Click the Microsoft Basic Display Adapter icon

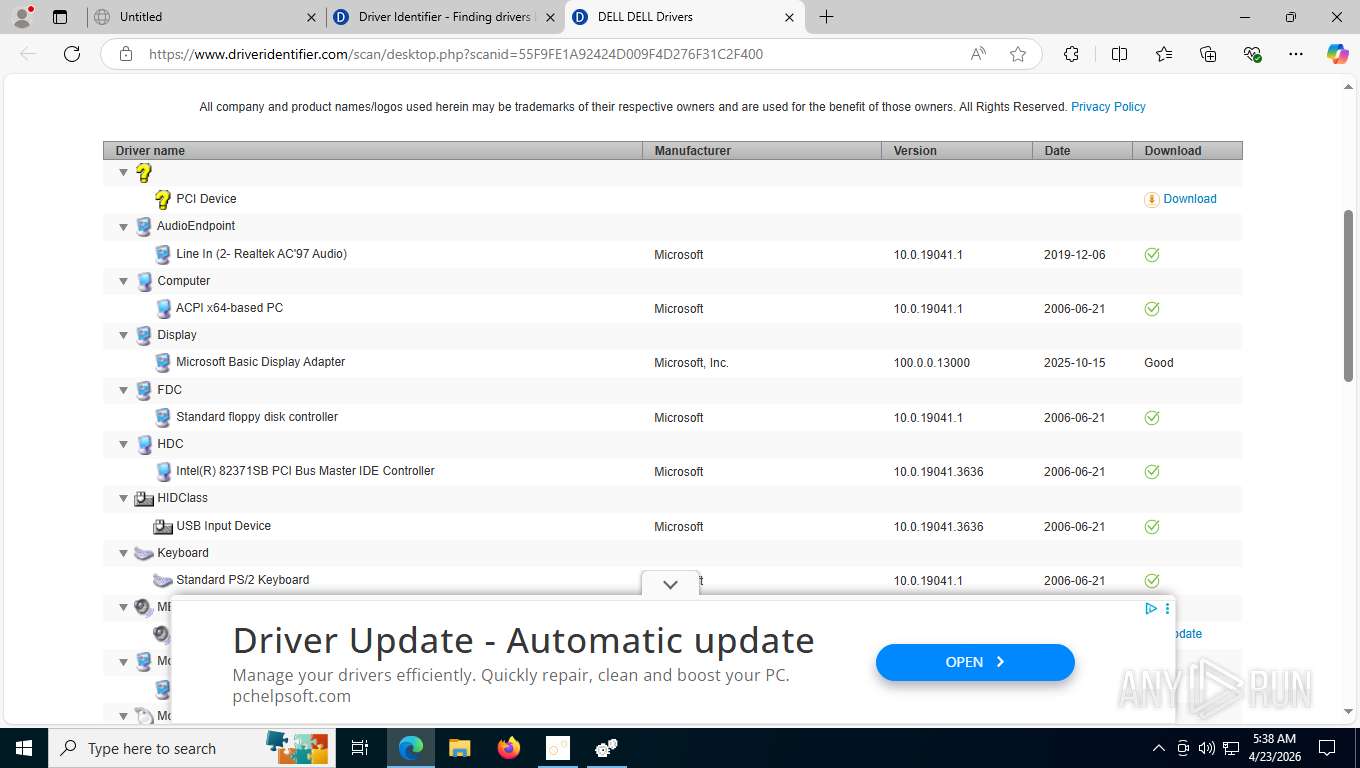[x=163, y=362]
